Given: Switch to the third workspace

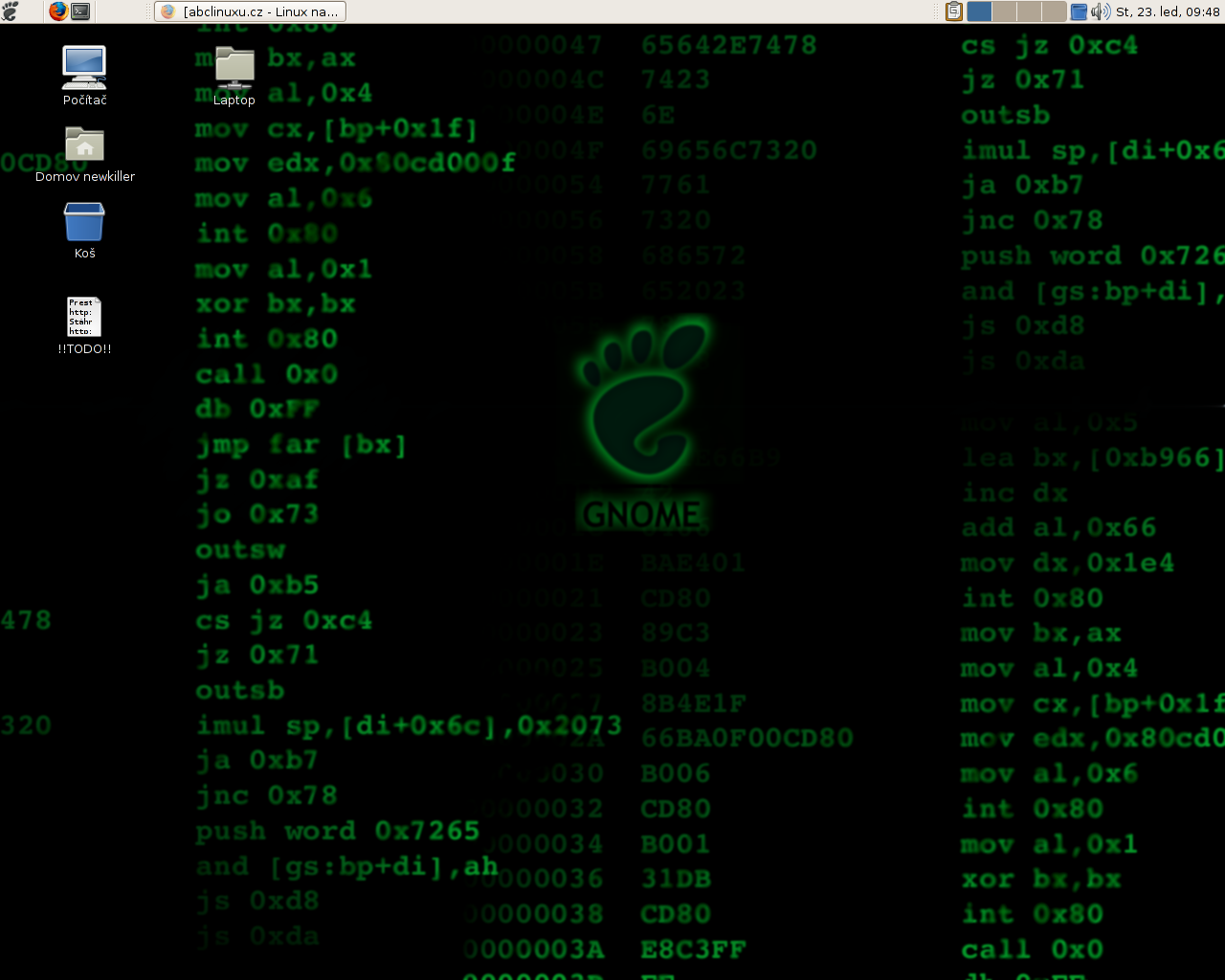Looking at the screenshot, I should [x=1029, y=11].
